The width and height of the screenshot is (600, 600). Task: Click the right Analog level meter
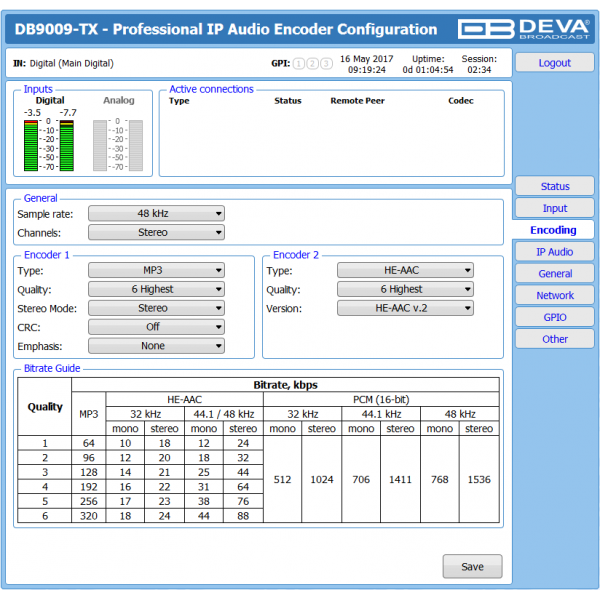click(x=136, y=145)
